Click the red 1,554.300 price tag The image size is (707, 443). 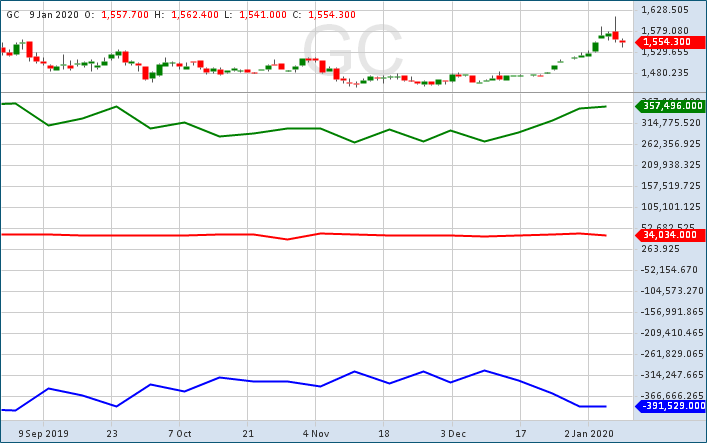pos(670,42)
